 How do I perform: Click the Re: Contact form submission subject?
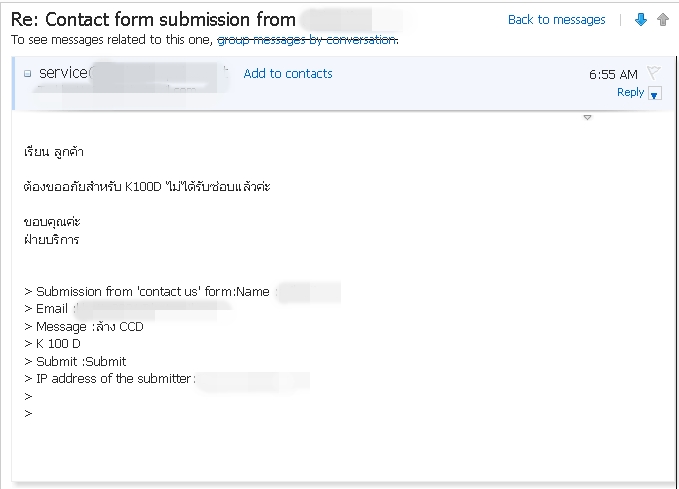(x=153, y=19)
